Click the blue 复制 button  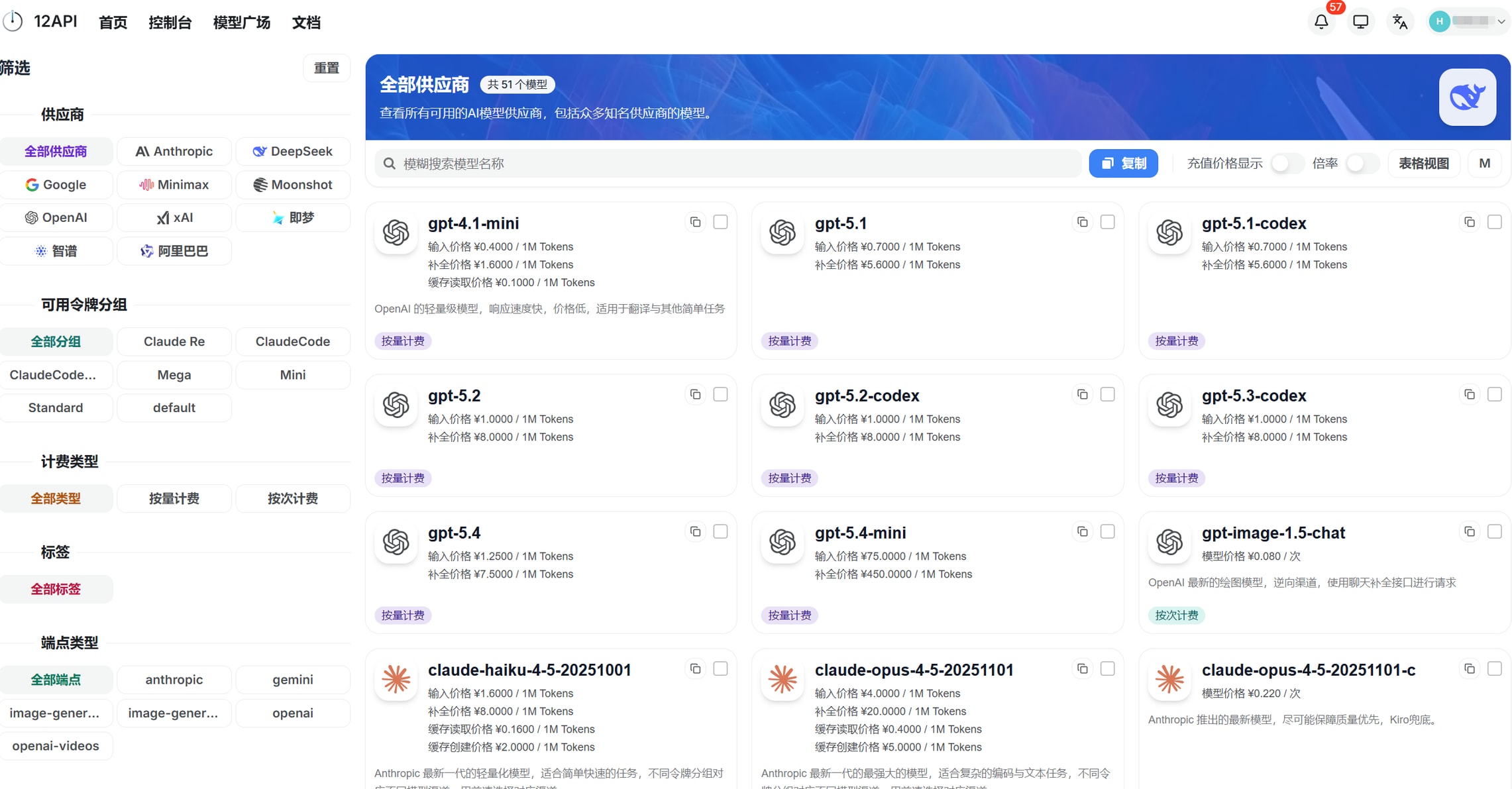(1123, 164)
